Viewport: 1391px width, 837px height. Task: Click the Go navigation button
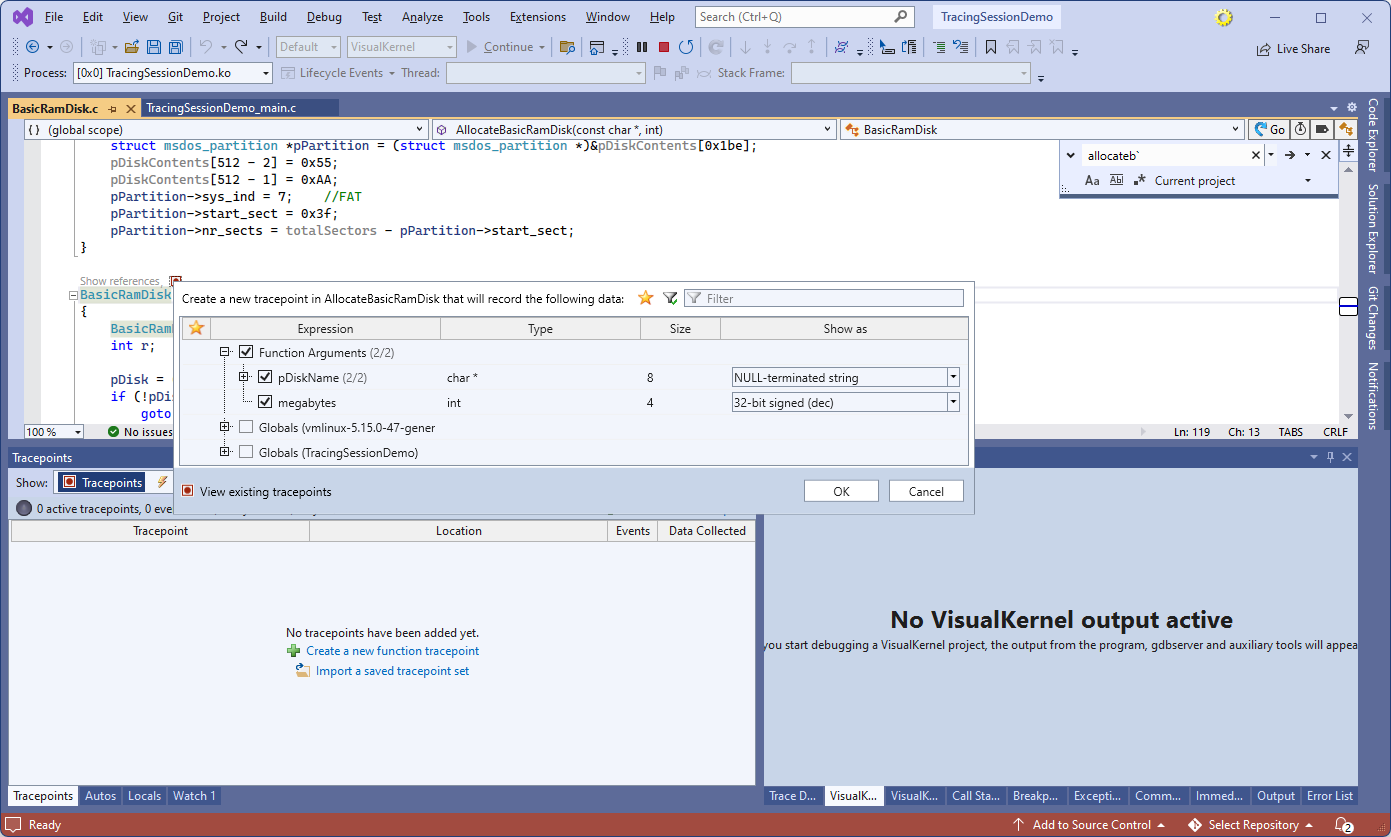[x=1269, y=129]
